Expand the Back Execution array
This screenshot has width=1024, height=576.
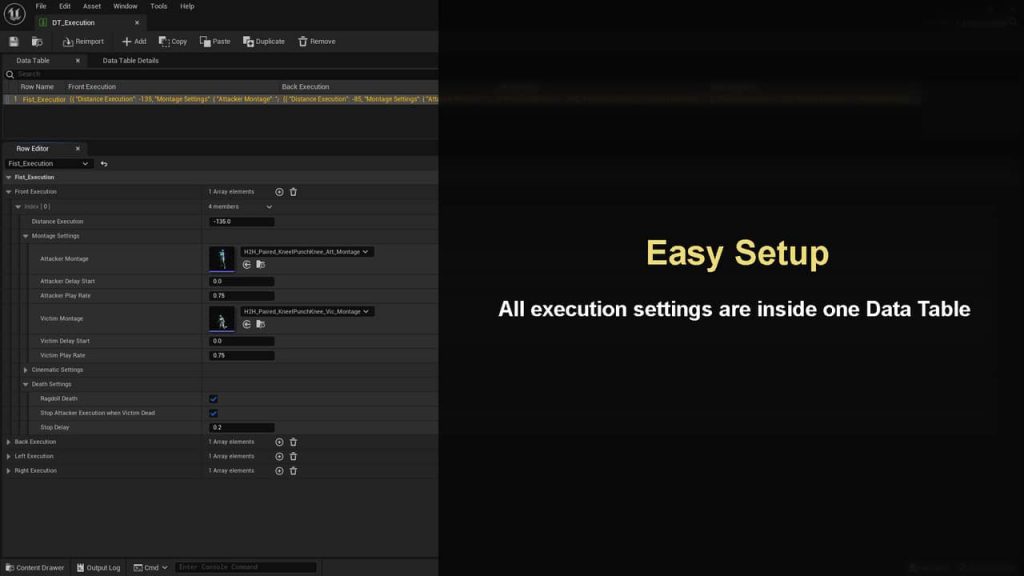click(x=8, y=442)
